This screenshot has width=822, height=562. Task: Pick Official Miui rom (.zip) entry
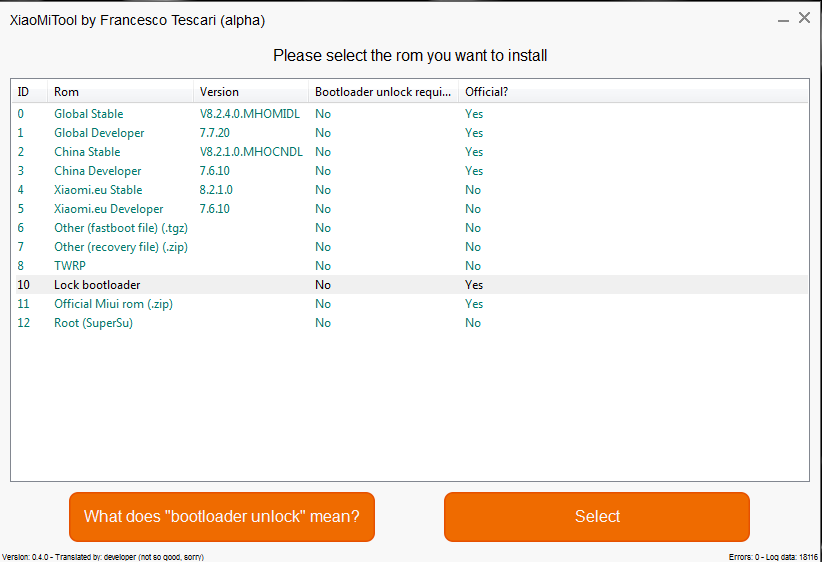113,304
